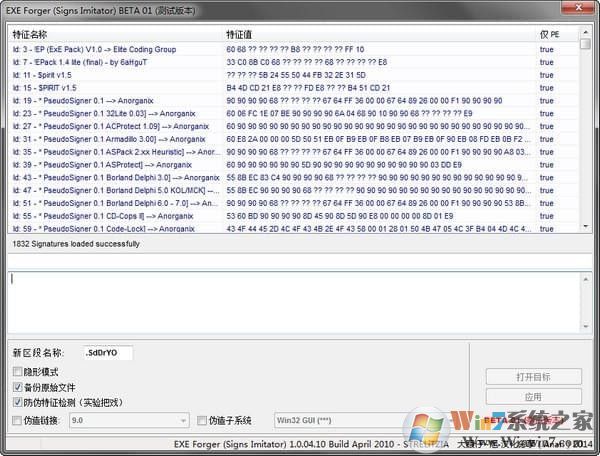Screen dimensions: 600x456
Task: Click signature value starting 60 06 FC 1E 07 BE
Action: [349, 114]
